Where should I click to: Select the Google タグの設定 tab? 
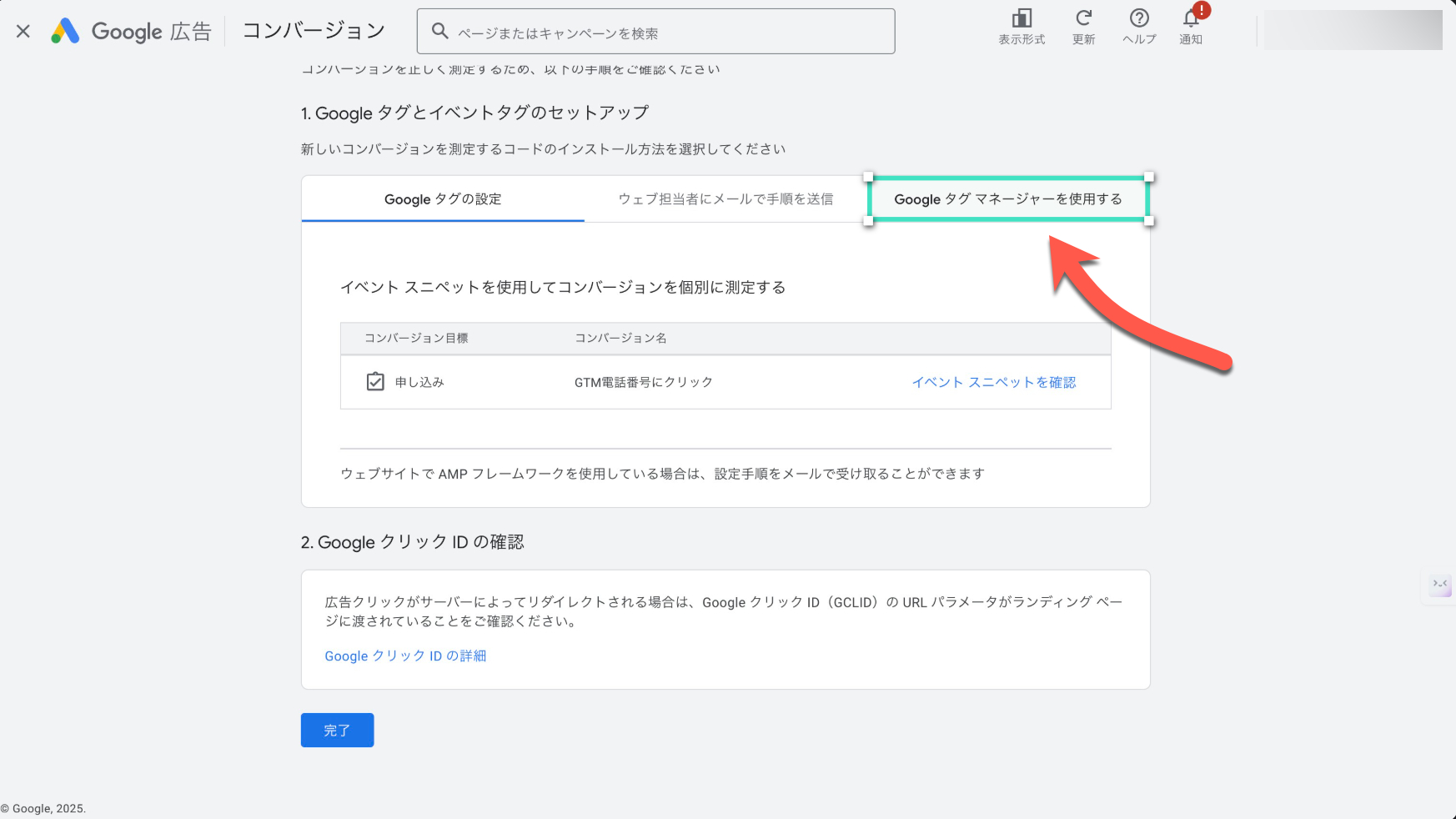443,199
